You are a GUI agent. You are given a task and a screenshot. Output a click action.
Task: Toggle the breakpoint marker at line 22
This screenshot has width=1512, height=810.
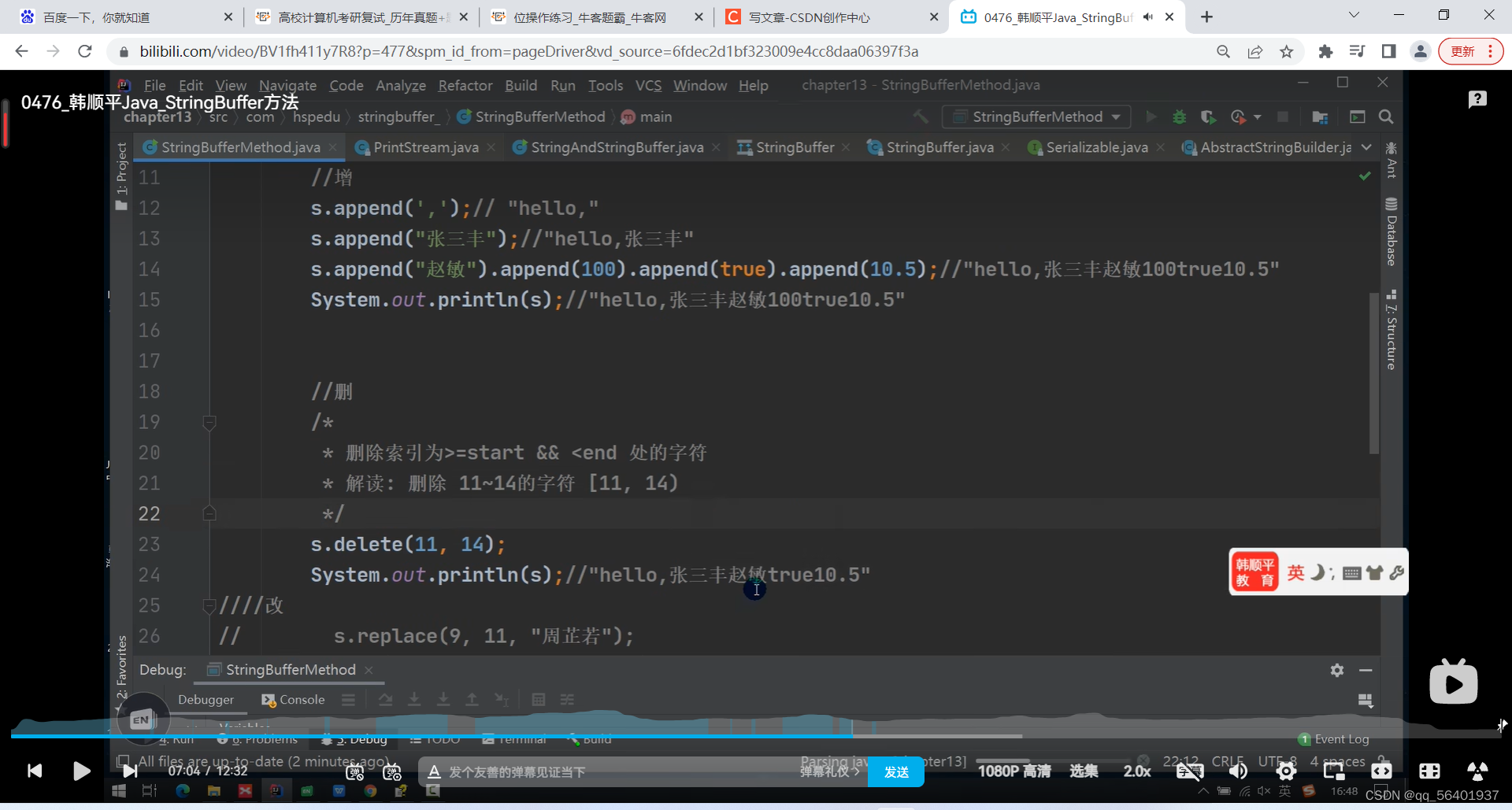(x=209, y=513)
